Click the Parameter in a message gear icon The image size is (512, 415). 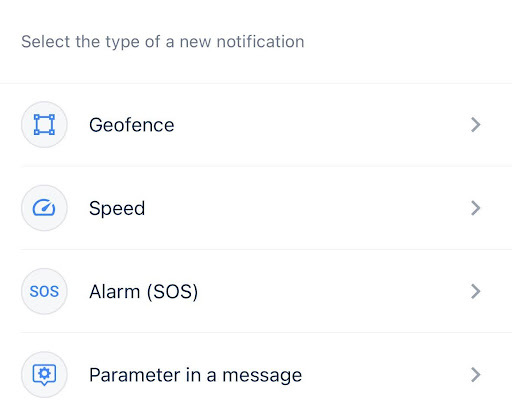44,375
